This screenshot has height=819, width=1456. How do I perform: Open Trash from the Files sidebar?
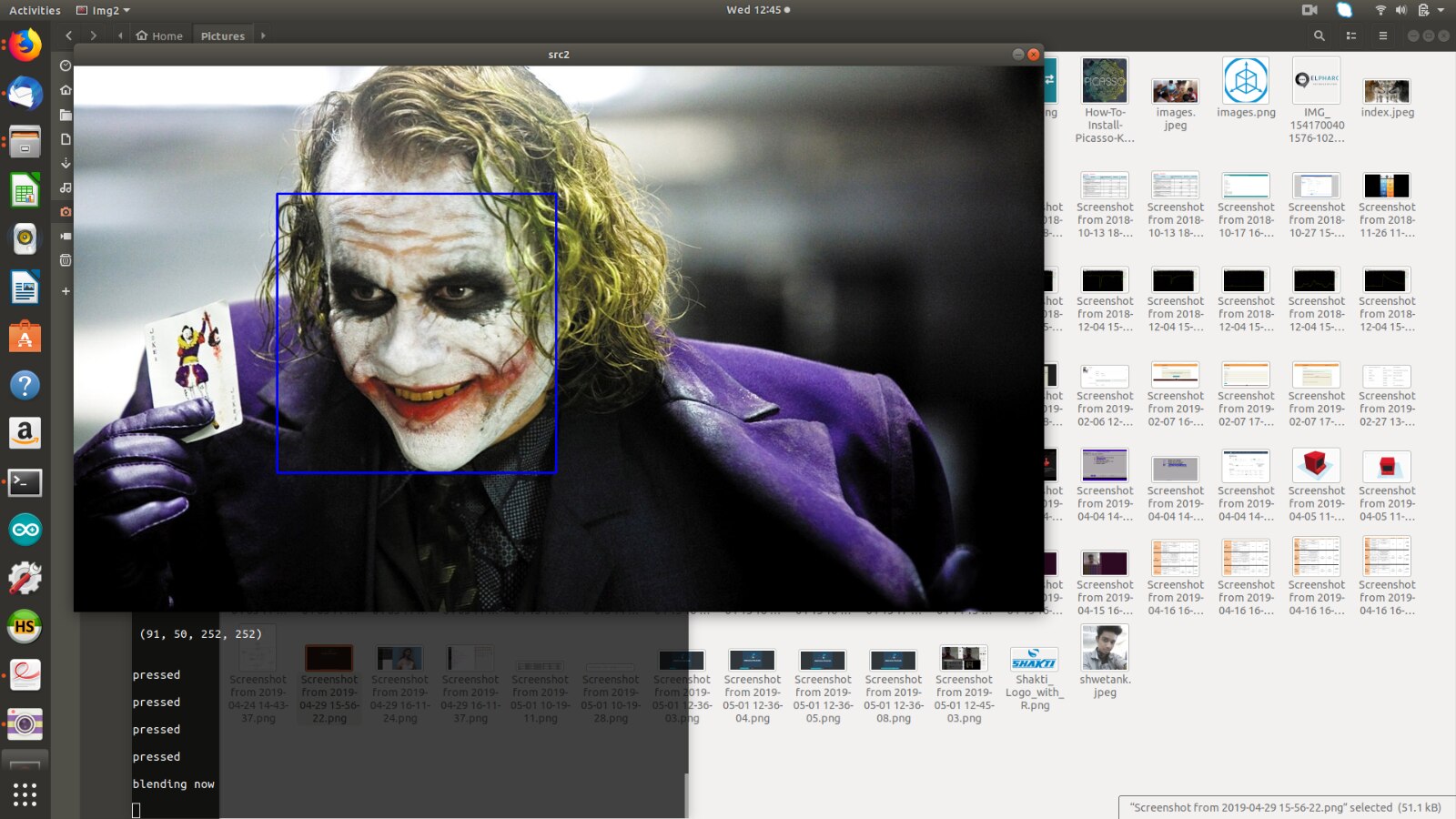pos(66,260)
